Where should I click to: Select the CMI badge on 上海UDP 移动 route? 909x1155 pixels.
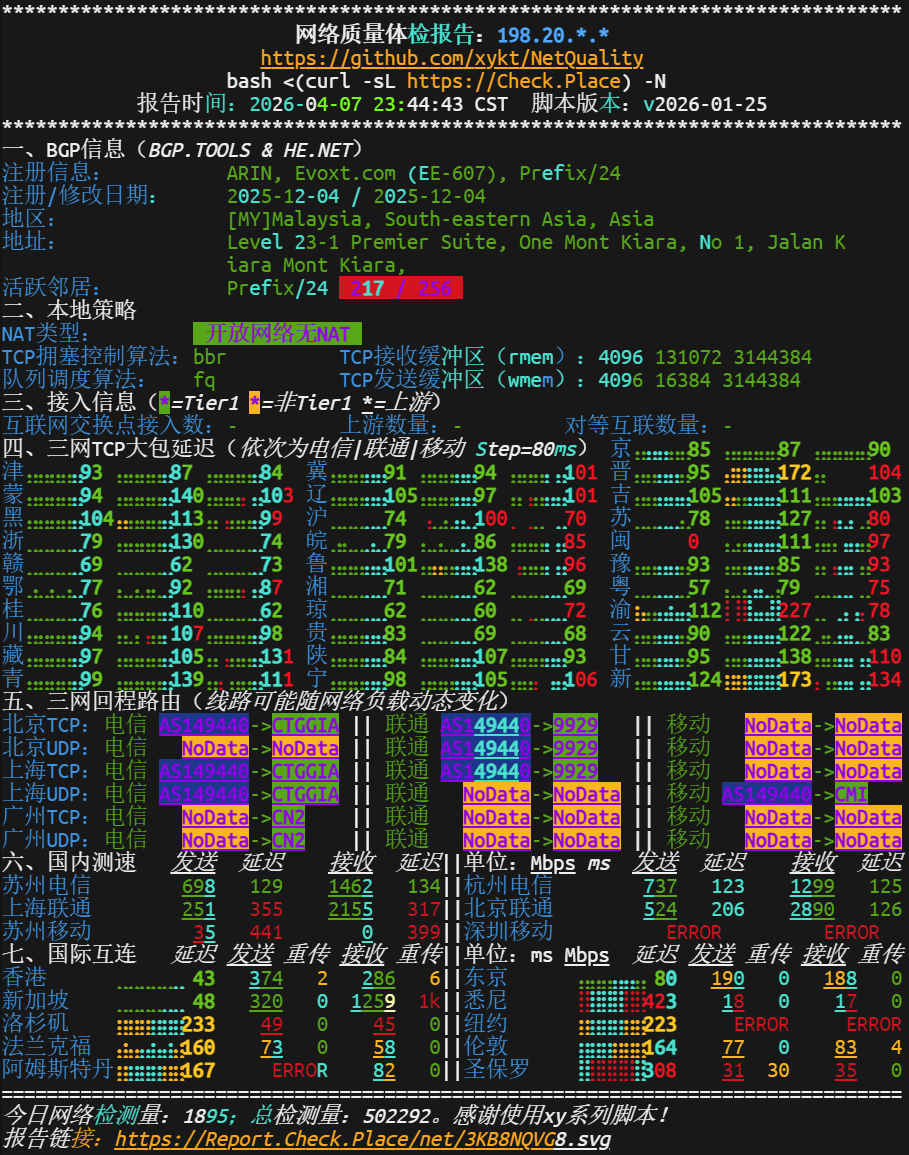pyautogui.click(x=853, y=794)
